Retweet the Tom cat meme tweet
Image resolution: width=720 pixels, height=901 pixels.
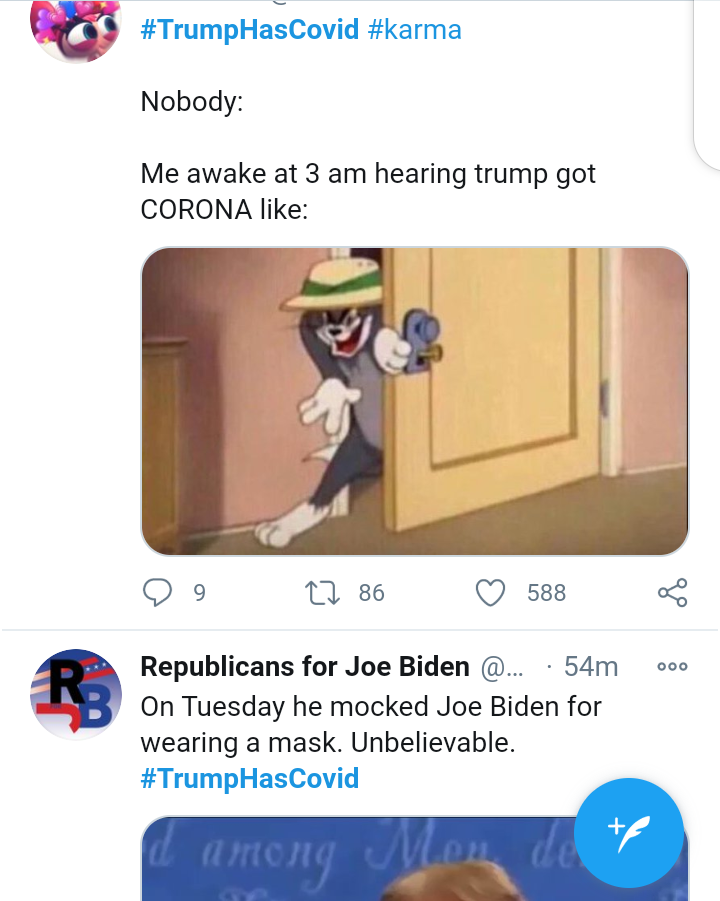pyautogui.click(x=322, y=593)
